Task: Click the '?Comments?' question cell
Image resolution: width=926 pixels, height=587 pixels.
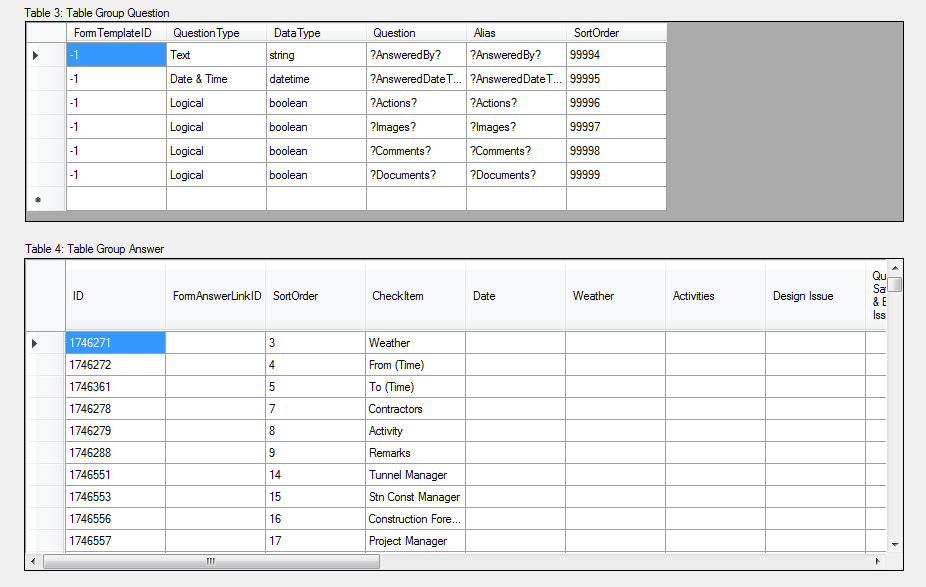Action: 416,151
